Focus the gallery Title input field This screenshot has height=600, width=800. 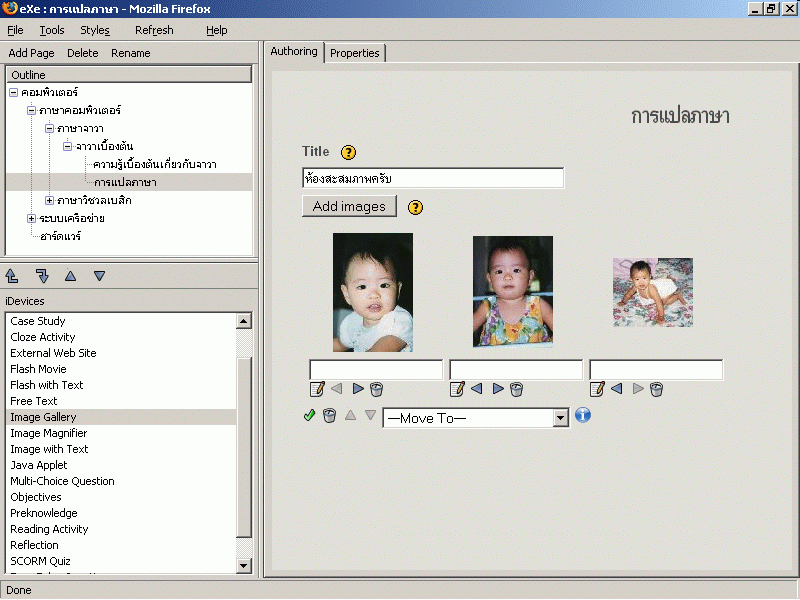click(x=433, y=178)
